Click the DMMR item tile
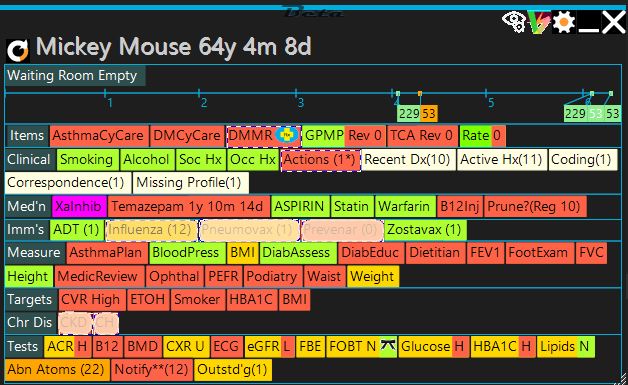The width and height of the screenshot is (628, 385). (263, 136)
